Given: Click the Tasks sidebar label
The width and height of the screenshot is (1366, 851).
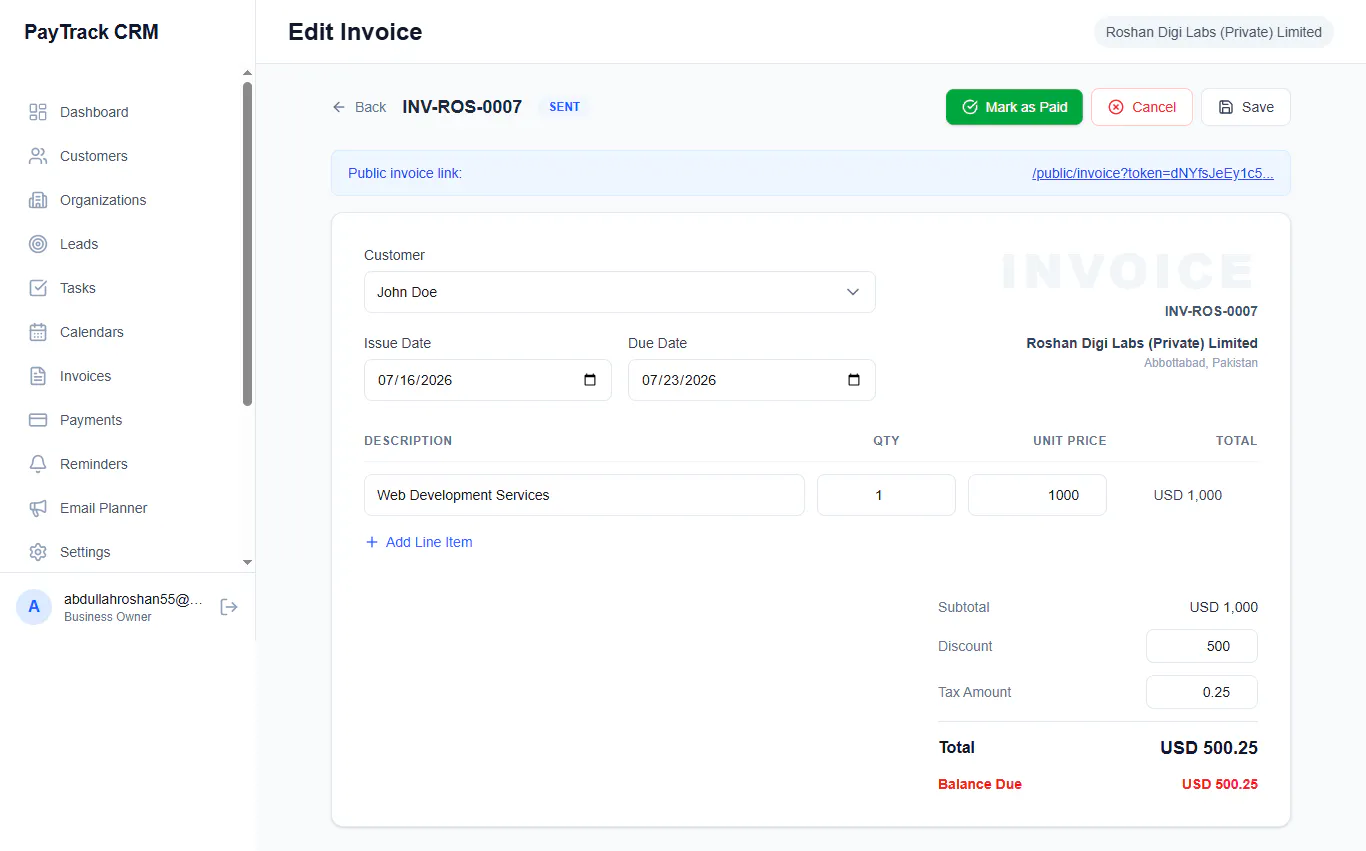Looking at the screenshot, I should point(78,288).
